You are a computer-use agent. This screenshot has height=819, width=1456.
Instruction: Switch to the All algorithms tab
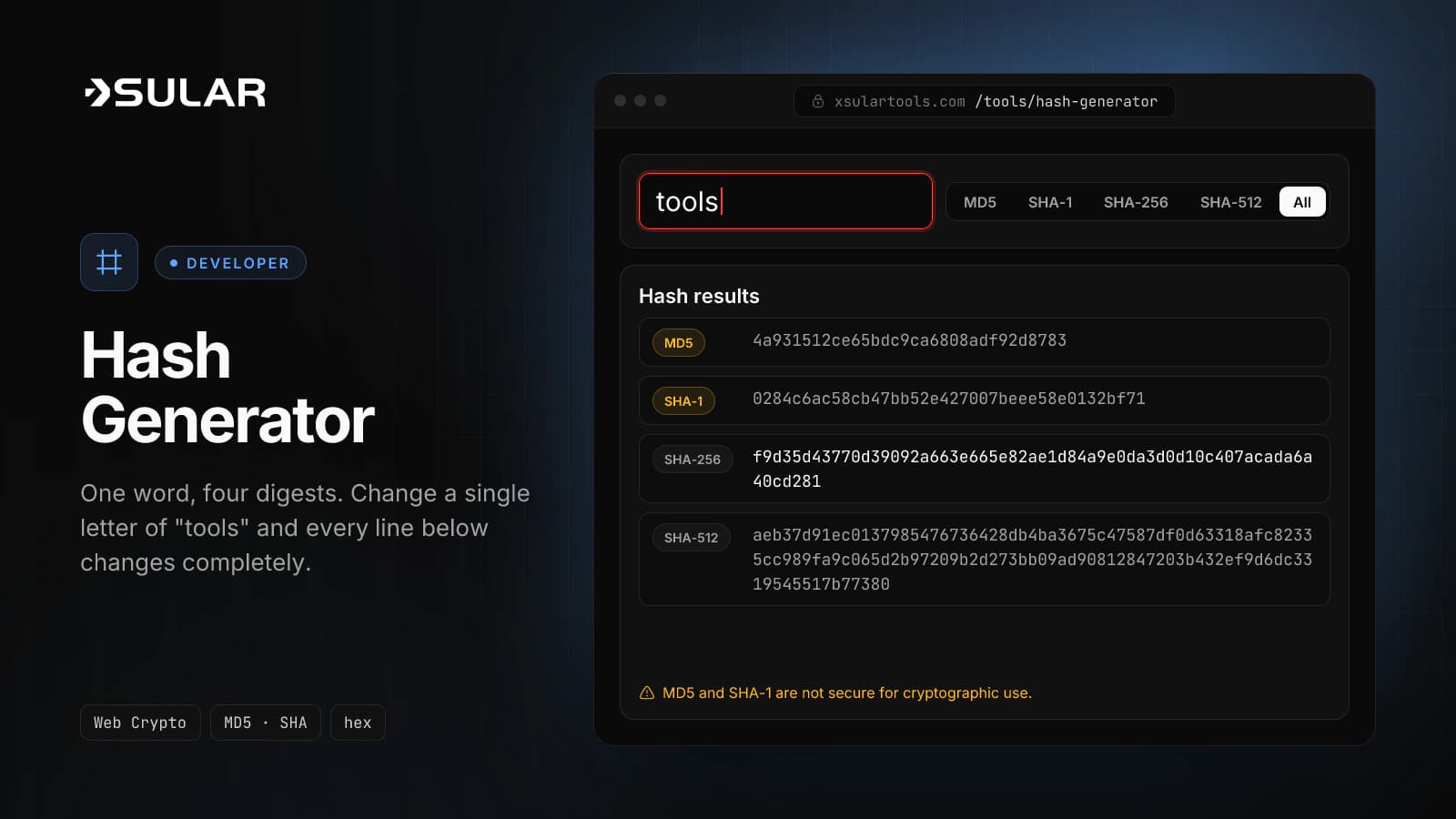click(1302, 202)
